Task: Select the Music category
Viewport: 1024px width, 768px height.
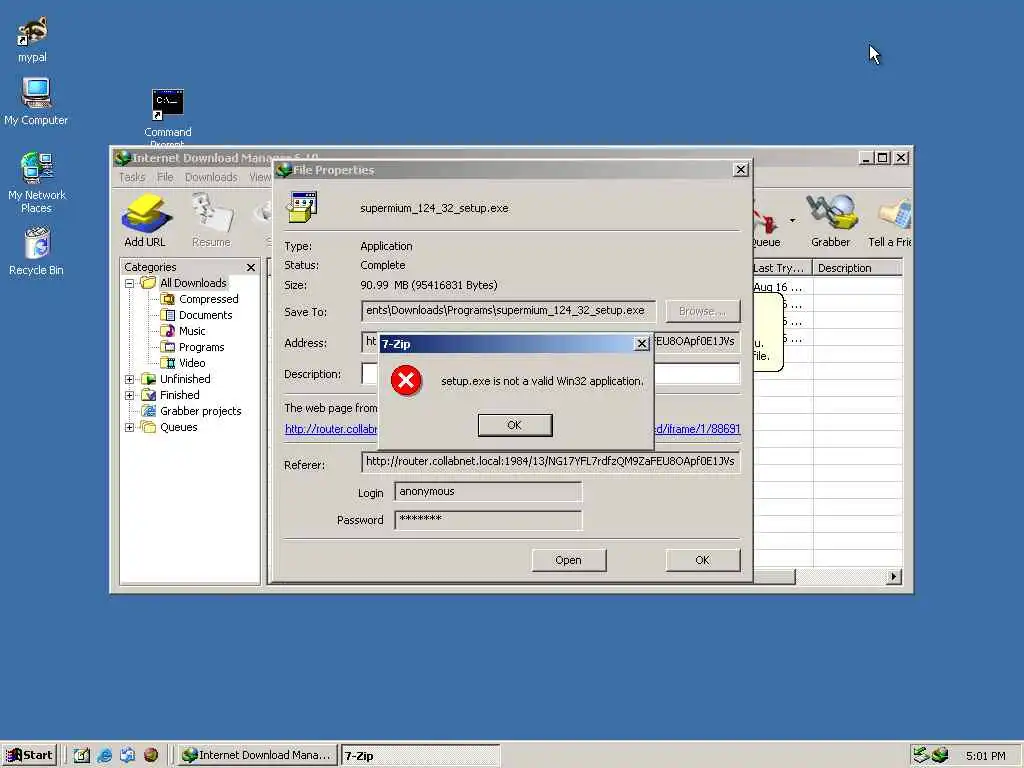Action: pos(192,331)
